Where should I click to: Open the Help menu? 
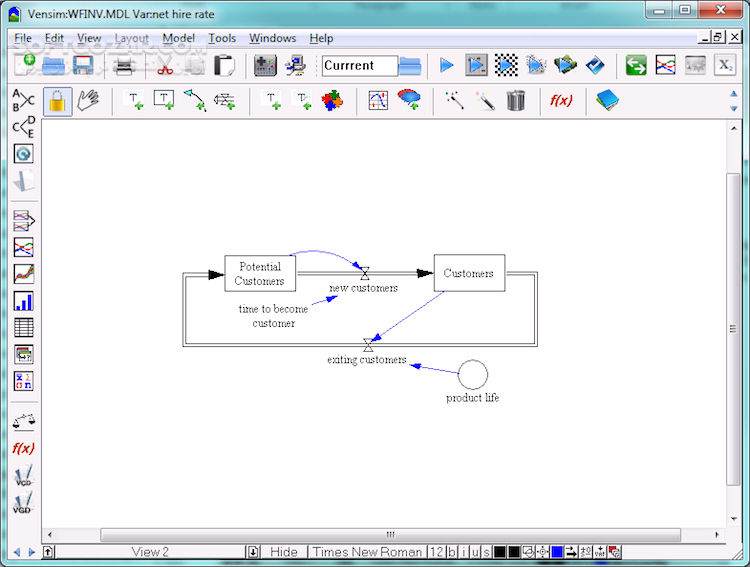click(321, 38)
